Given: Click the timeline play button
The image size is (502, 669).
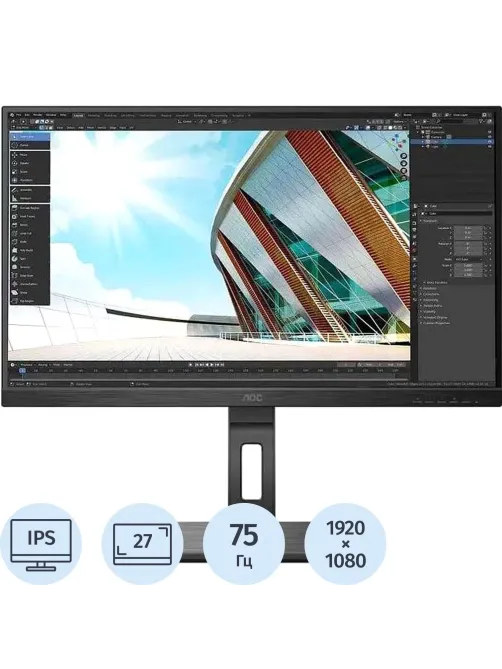Looking at the screenshot, I should (x=212, y=365).
